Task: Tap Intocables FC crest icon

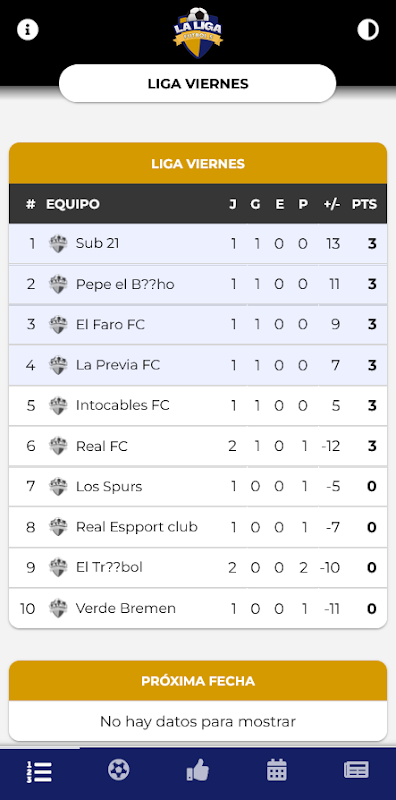Action: click(58, 406)
